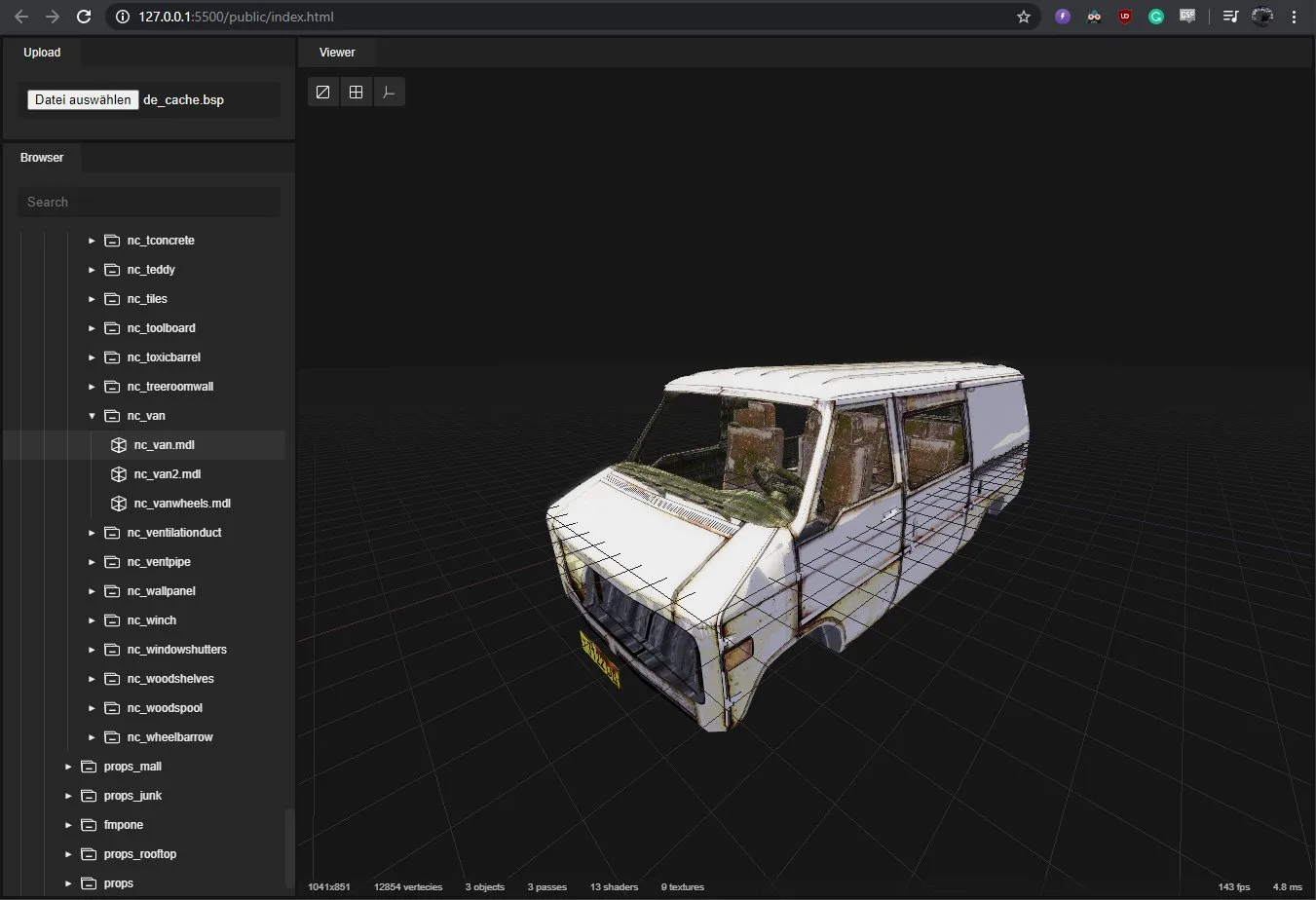The image size is (1316, 900).
Task: Expand the nc_wallpanel folder
Action: 92,591
